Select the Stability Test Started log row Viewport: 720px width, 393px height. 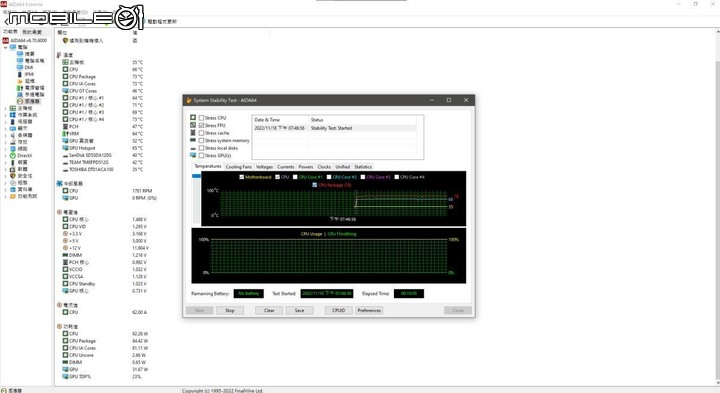(x=334, y=128)
